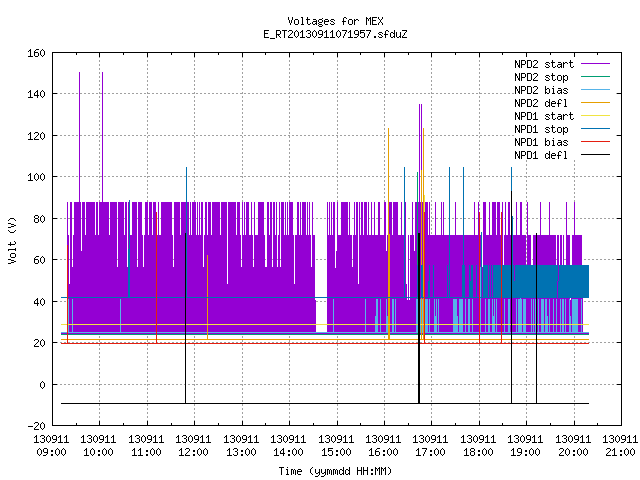640x480 pixels.
Task: Click the x-axis tick label 130911 09:00
Action: (51, 446)
